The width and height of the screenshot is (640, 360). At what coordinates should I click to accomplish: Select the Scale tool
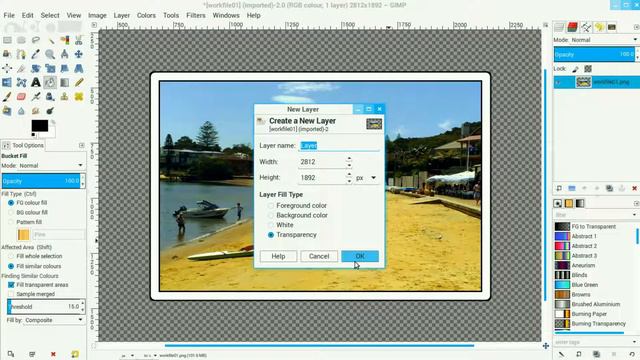(50, 68)
